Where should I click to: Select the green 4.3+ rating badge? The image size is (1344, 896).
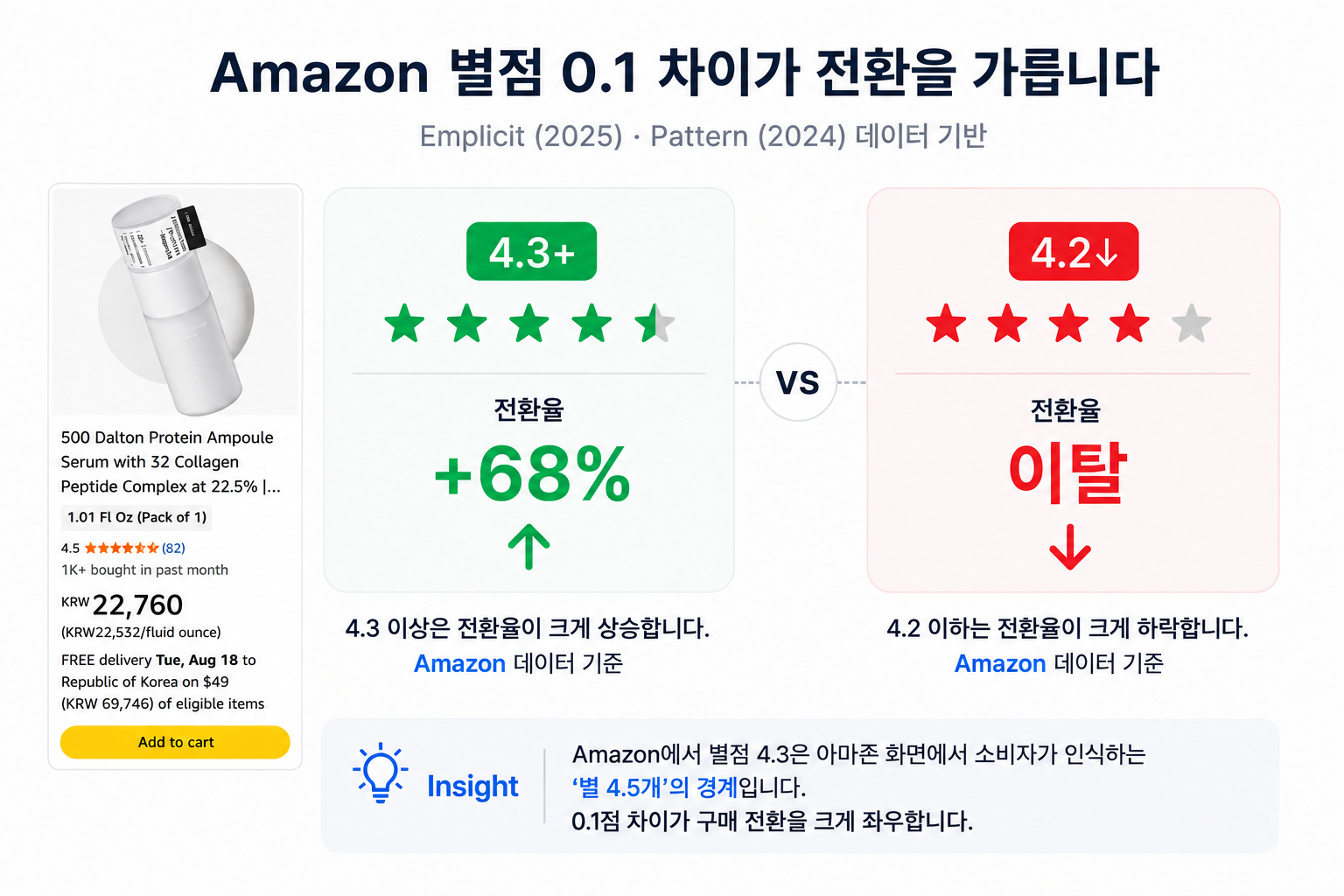(x=531, y=252)
